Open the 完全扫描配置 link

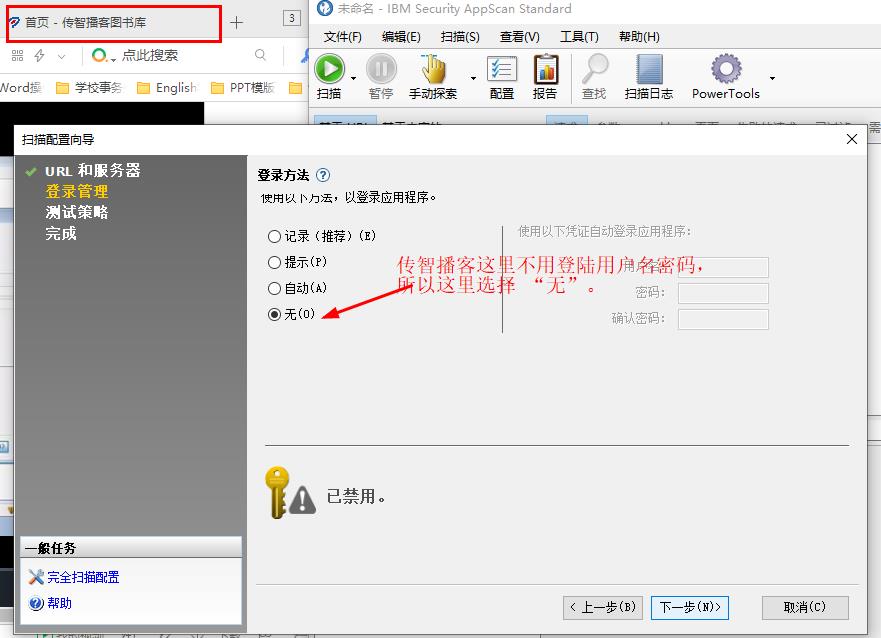coord(83,577)
